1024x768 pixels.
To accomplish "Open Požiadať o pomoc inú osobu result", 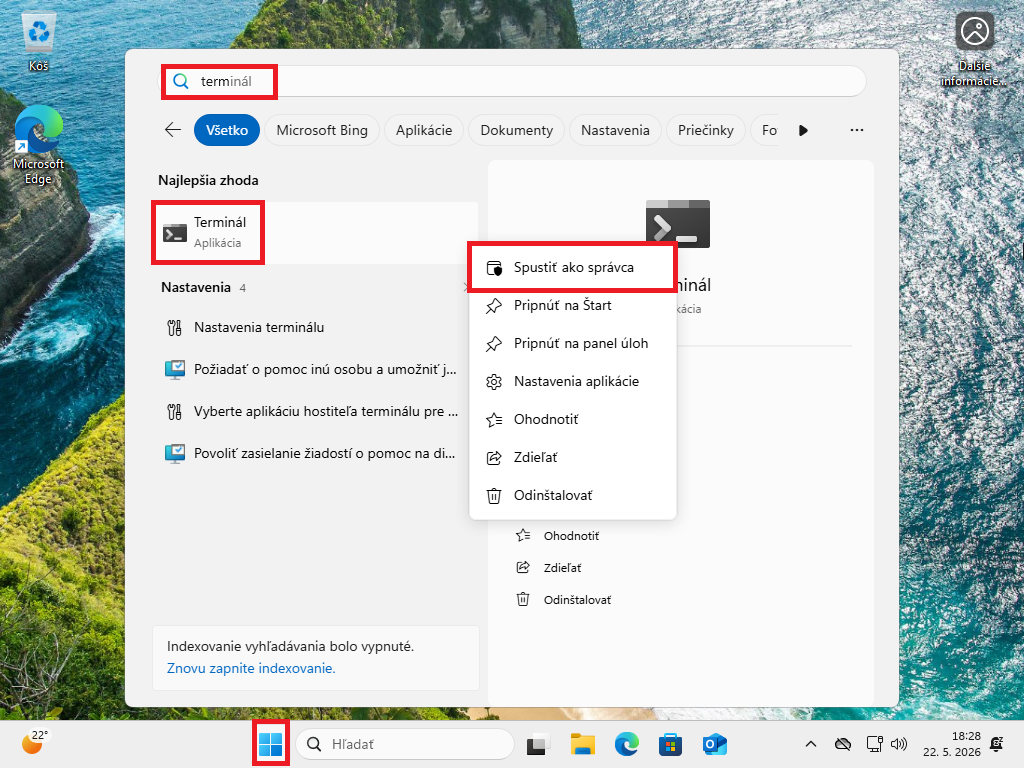I will click(315, 369).
